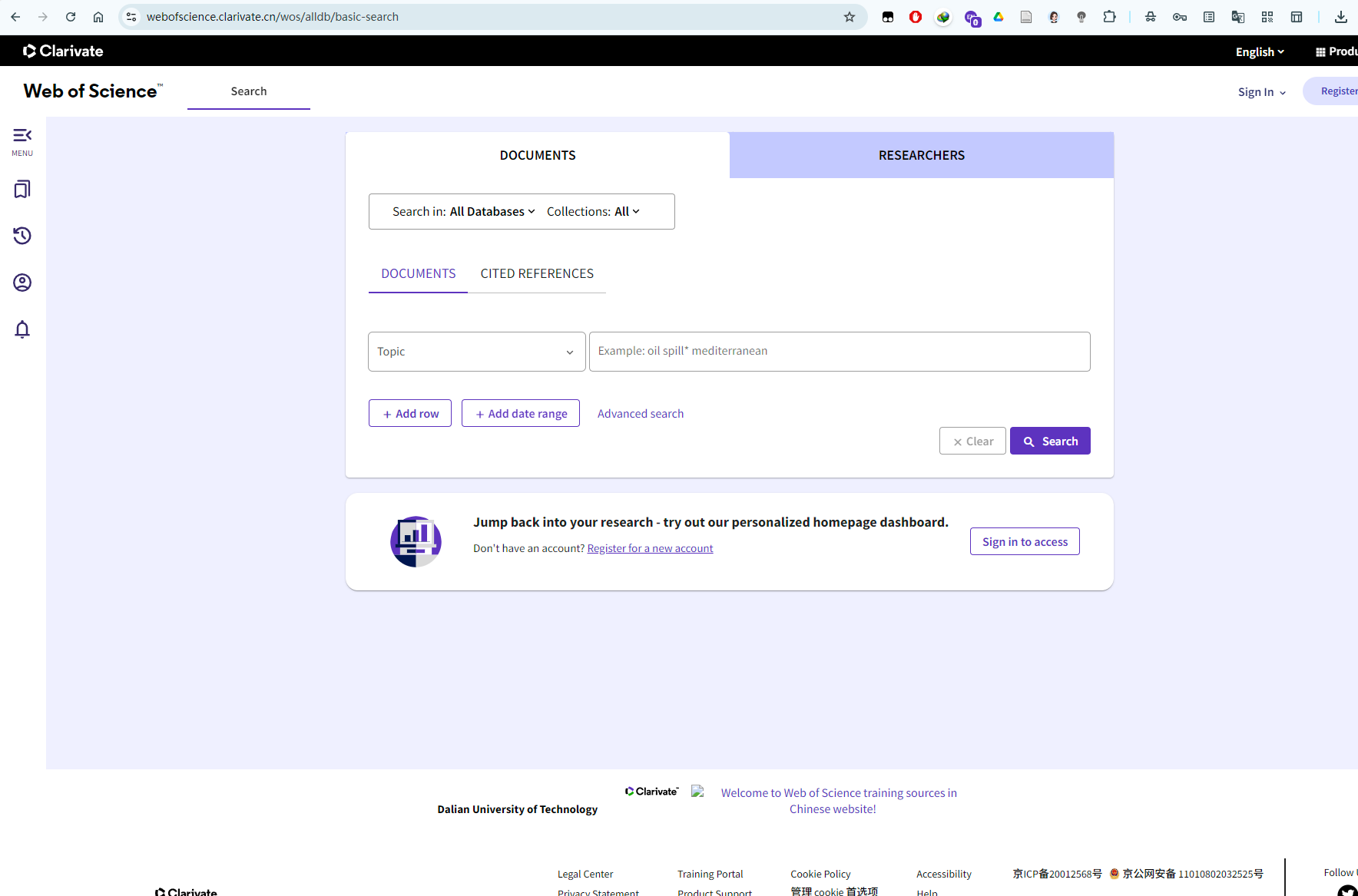
Task: Click the Web of Science logo
Action: point(93,91)
